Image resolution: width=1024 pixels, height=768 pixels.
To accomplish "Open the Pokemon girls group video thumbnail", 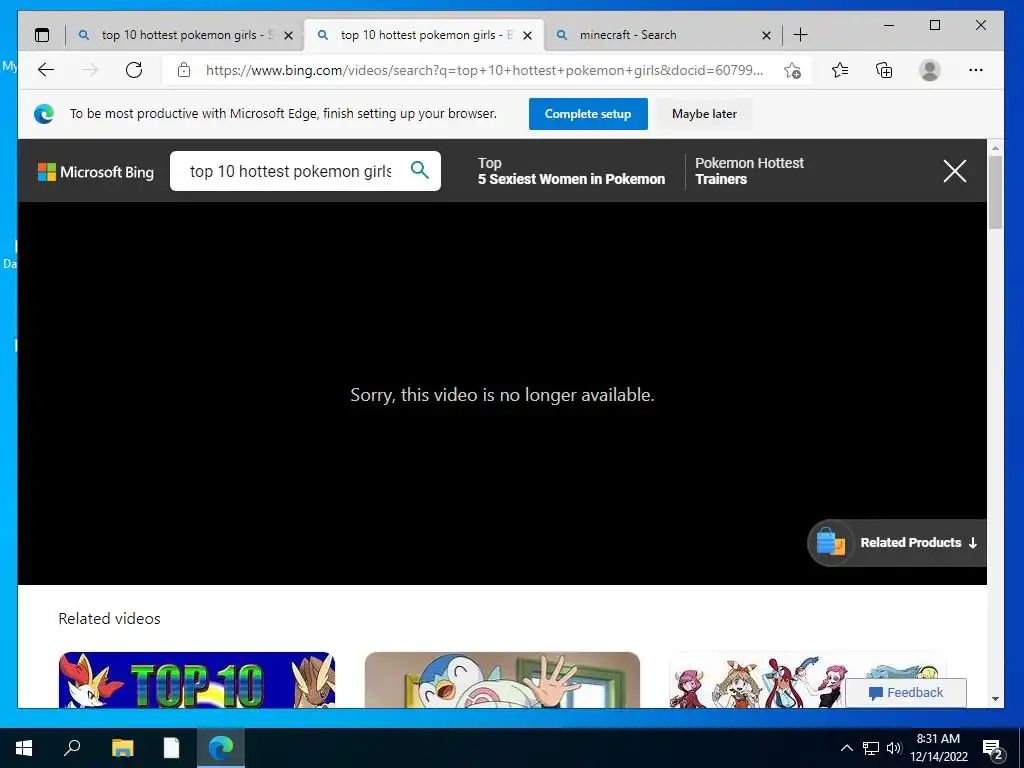I will pyautogui.click(x=807, y=680).
